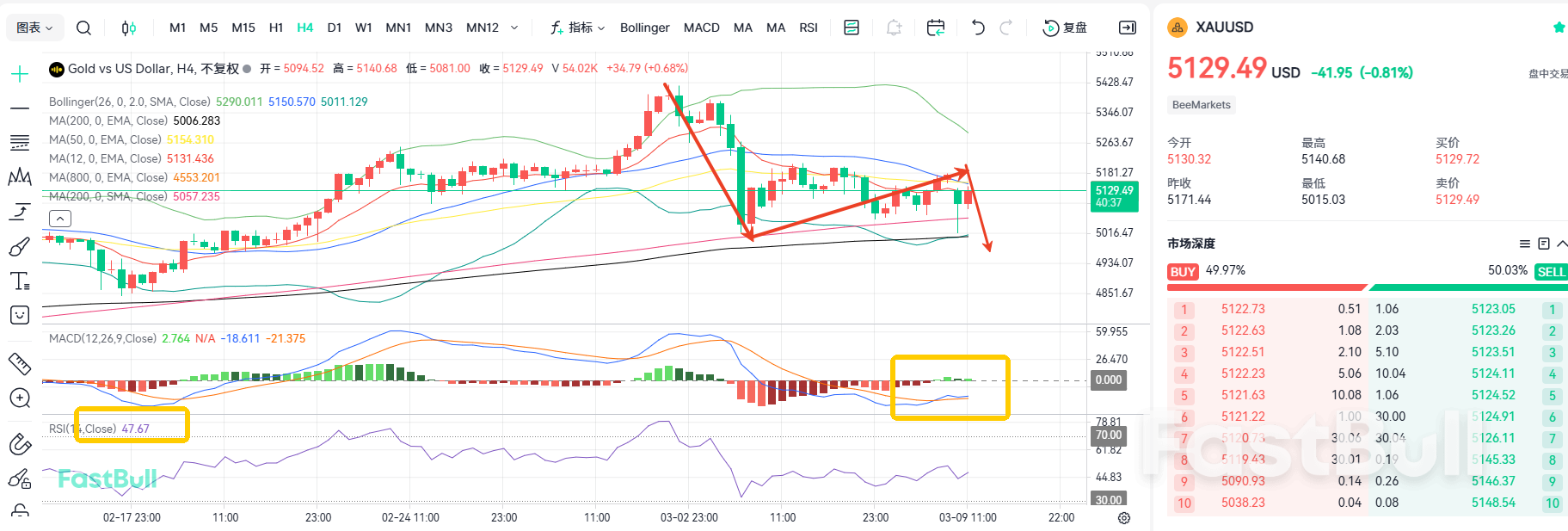The image size is (1568, 531).
Task: Click the MACD quick indicator
Action: point(701,28)
